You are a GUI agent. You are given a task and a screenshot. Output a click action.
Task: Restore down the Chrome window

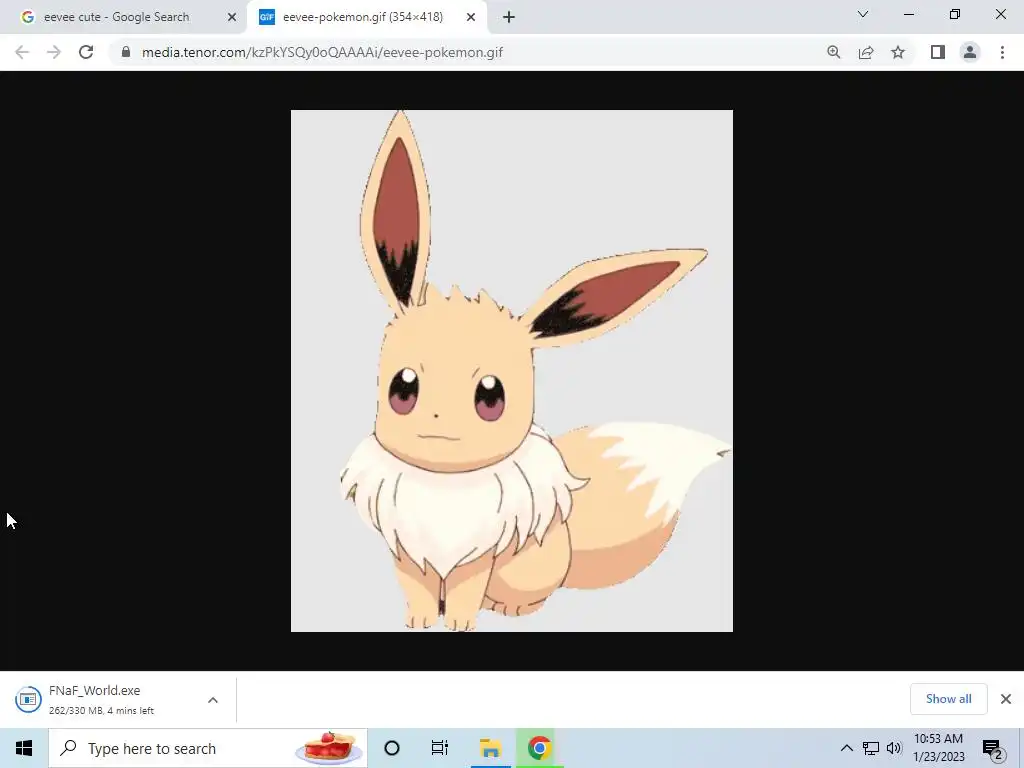[955, 14]
